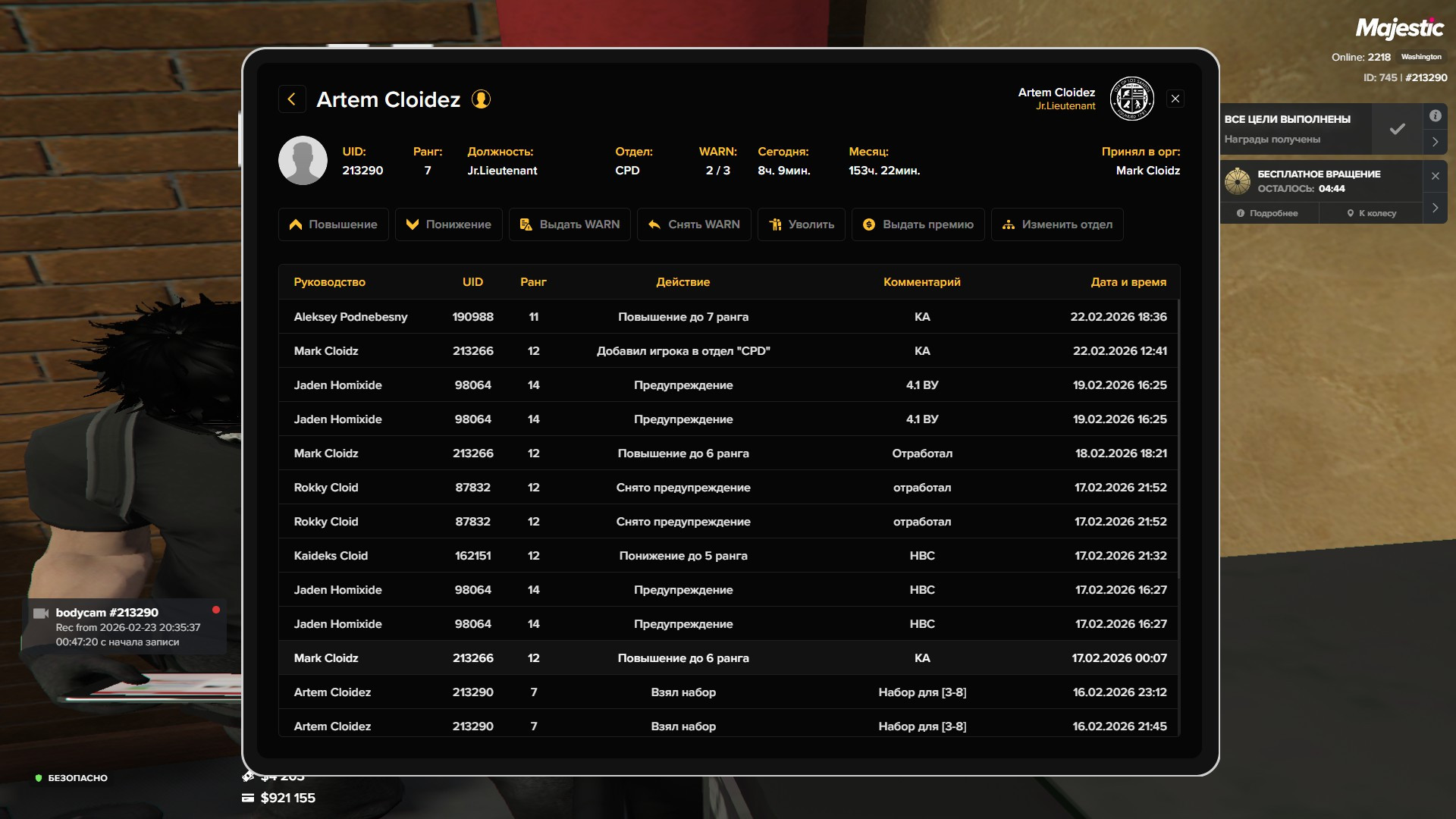Sort by the Дата и время column header
The width and height of the screenshot is (1456, 819).
click(x=1128, y=282)
